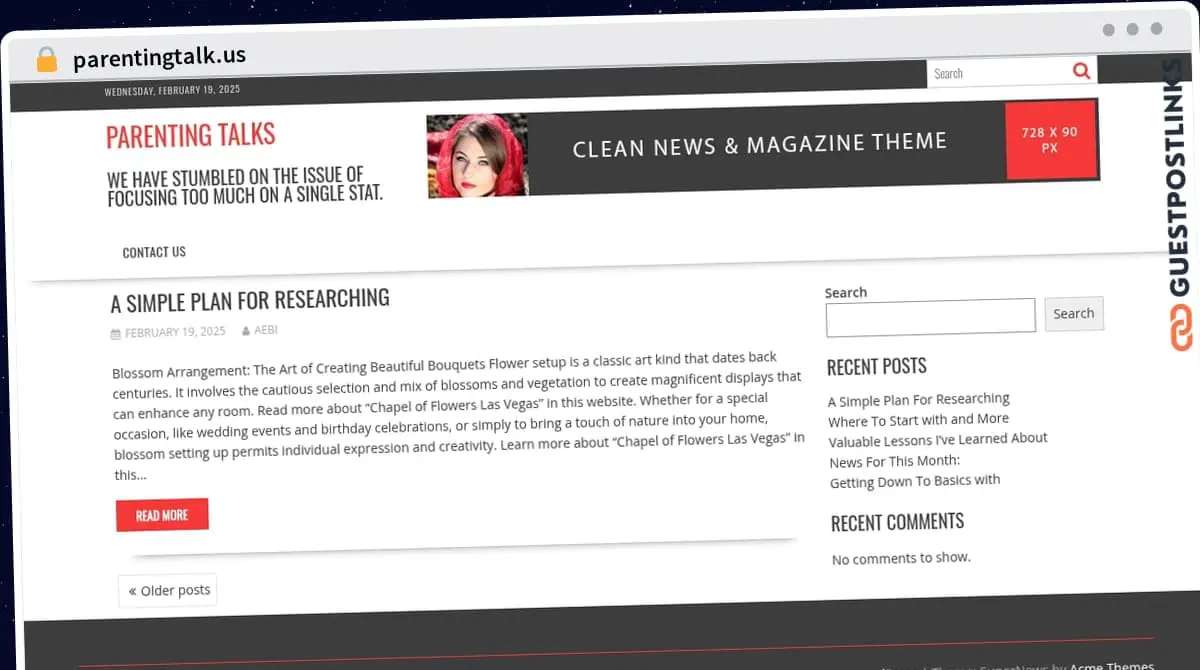Click the orange padlock icon

click(x=46, y=59)
